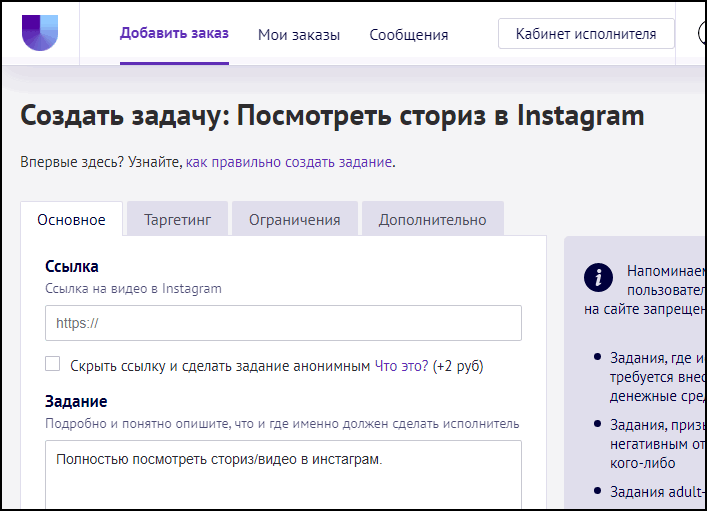Switch to the Таргетинг tab
The width and height of the screenshot is (707, 511).
point(177,220)
